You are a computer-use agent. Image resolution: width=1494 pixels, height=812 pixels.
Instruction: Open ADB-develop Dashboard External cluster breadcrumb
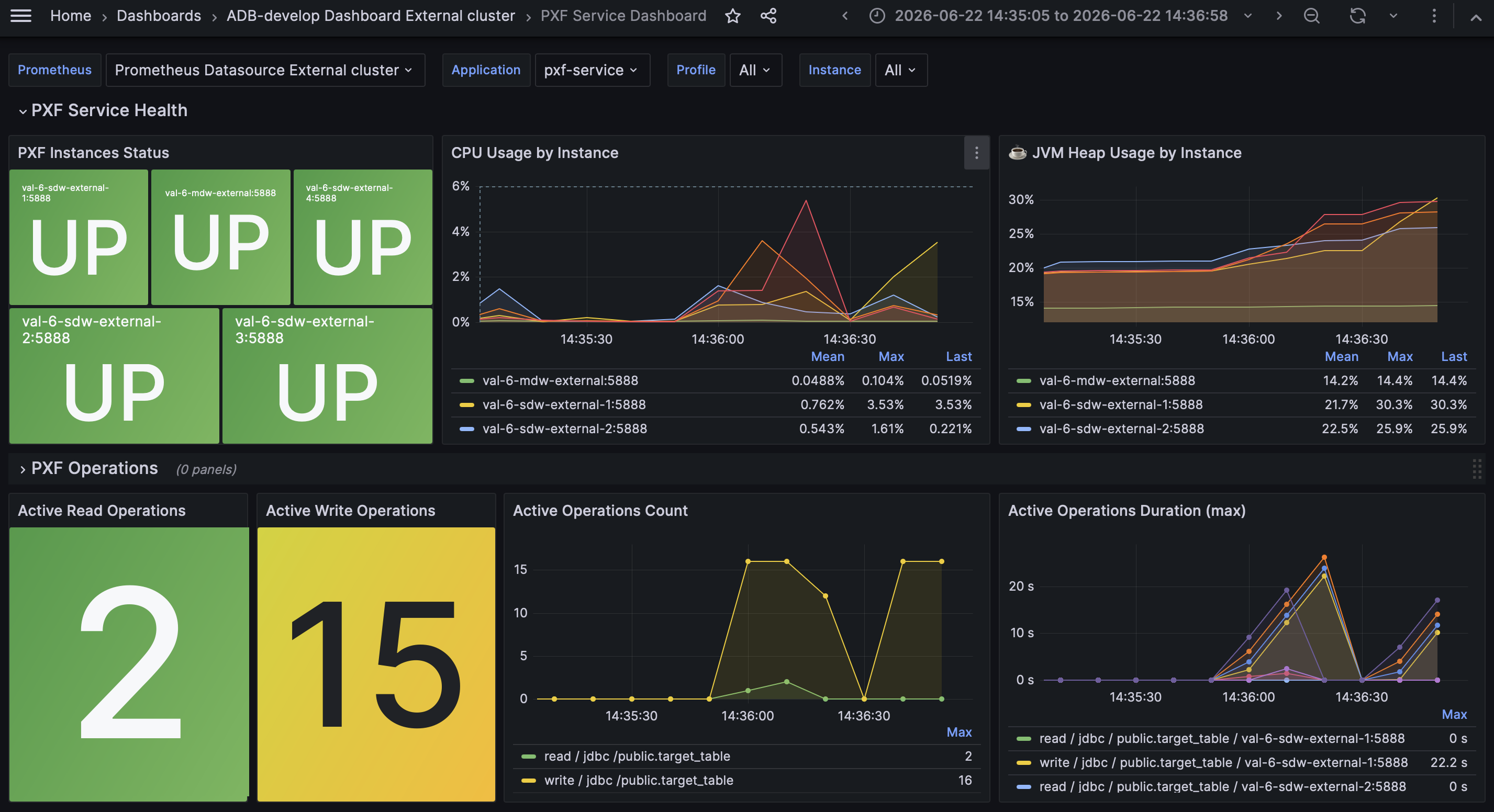(371, 16)
